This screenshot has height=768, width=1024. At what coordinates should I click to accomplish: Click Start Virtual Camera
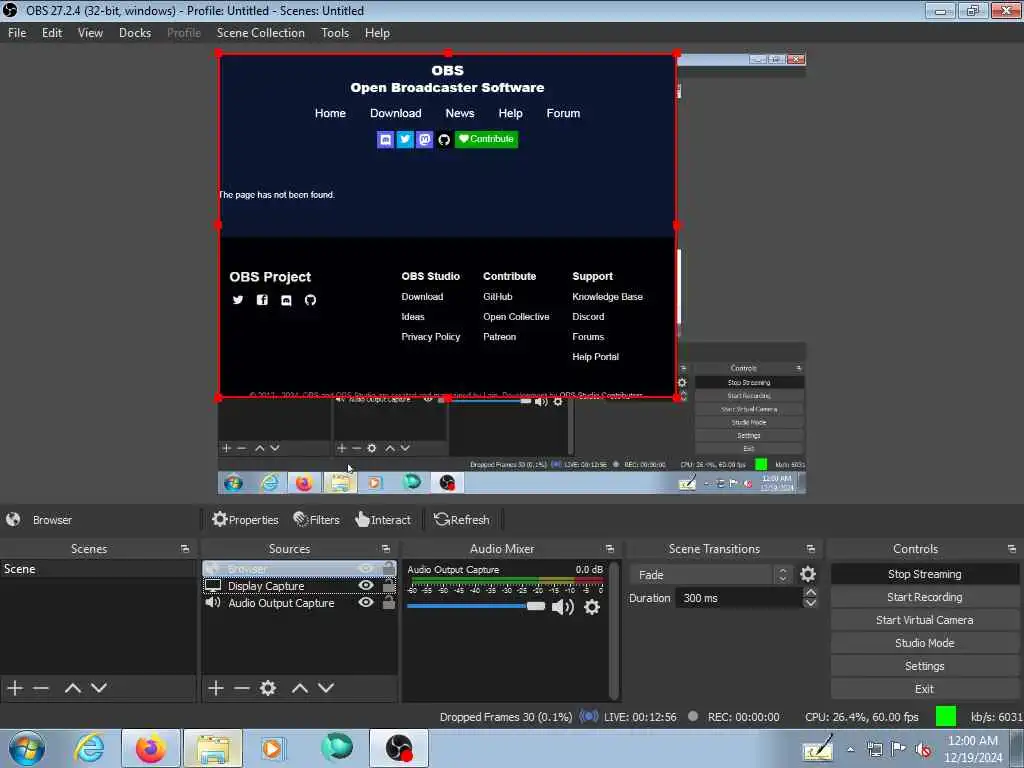pyautogui.click(x=924, y=620)
